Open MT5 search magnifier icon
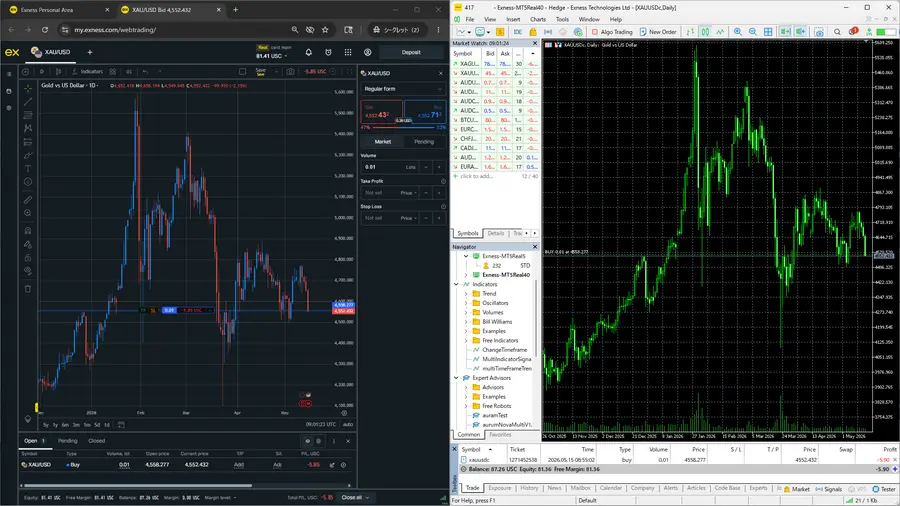900x506 pixels. [x=837, y=32]
